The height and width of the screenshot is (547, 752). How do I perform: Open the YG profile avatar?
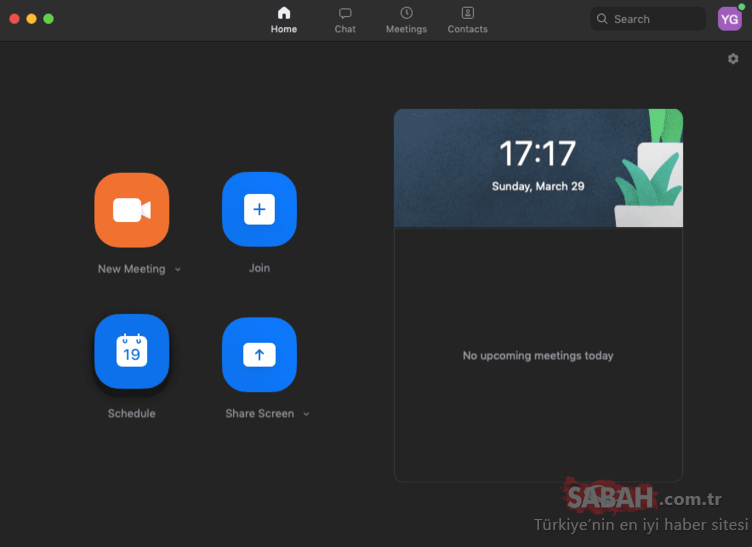click(729, 19)
